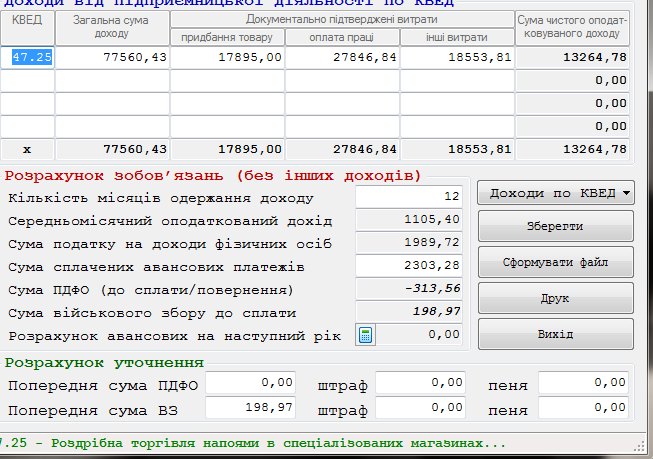Select the пеня field in ВЗ row
This screenshot has height=459, width=653.
[x=584, y=409]
